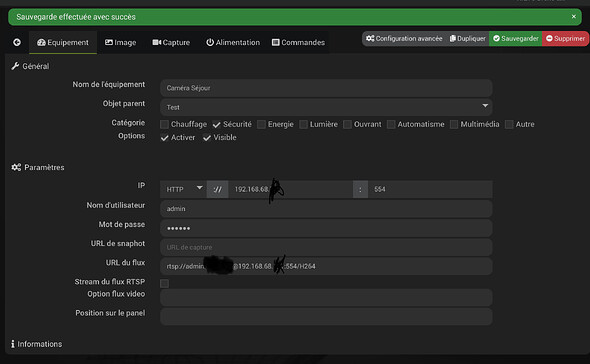
Task: Click the '://' protocol separator
Action: [x=217, y=189]
